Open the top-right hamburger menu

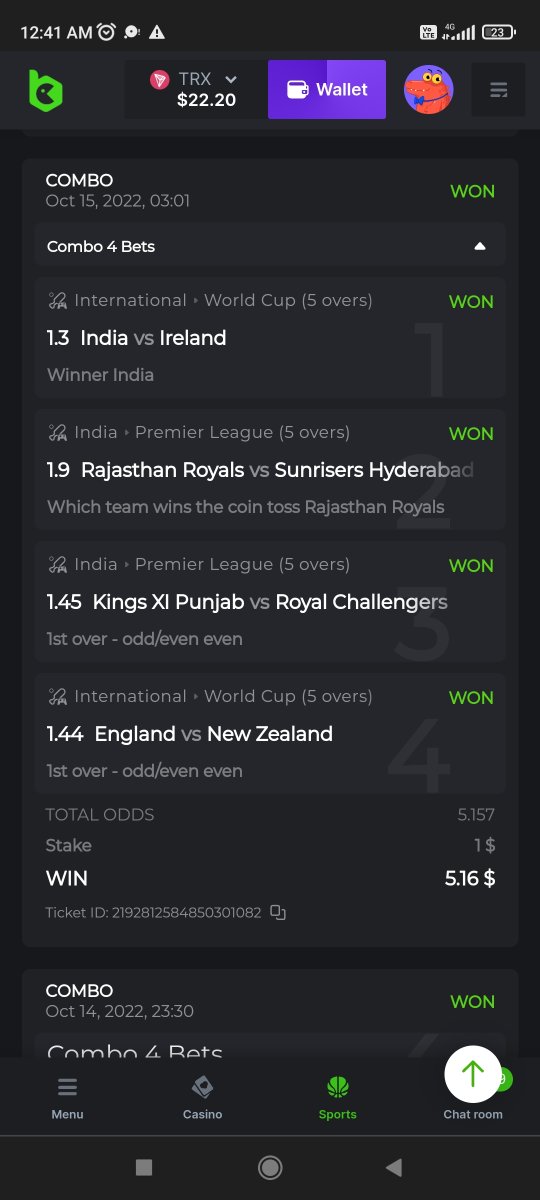pos(498,90)
